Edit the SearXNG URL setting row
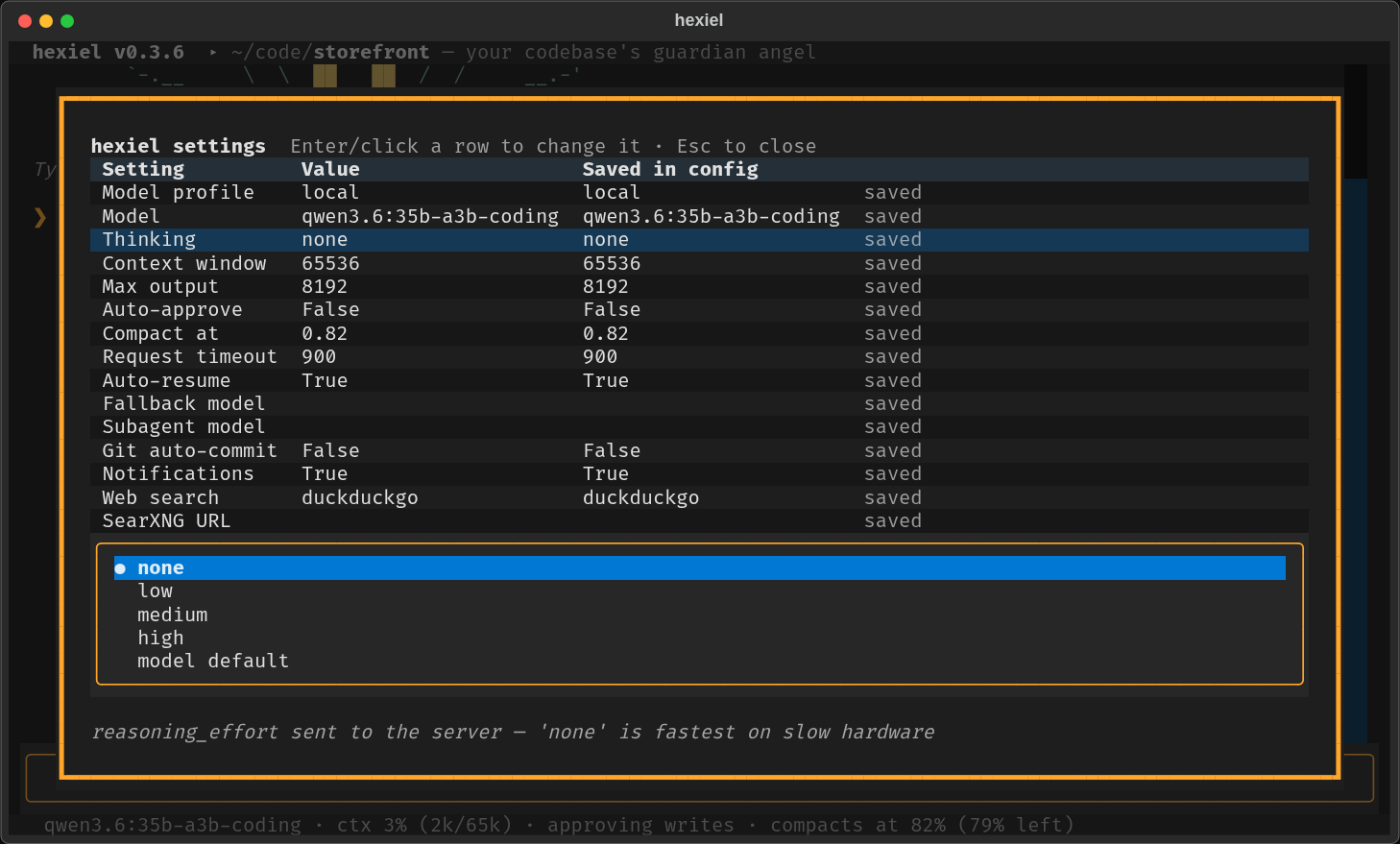The height and width of the screenshot is (844, 1400). pos(700,521)
